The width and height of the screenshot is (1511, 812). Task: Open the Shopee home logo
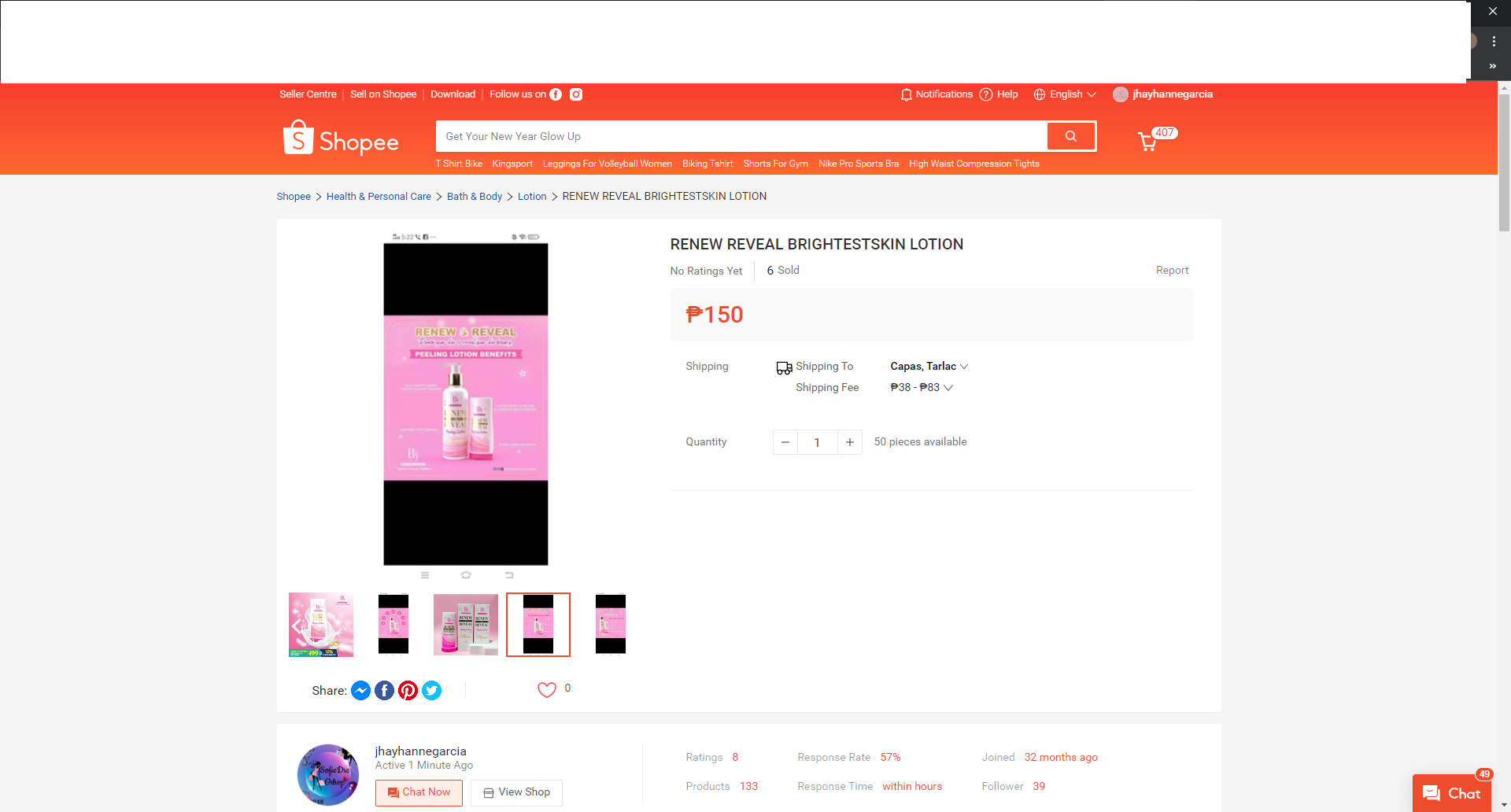coord(341,138)
